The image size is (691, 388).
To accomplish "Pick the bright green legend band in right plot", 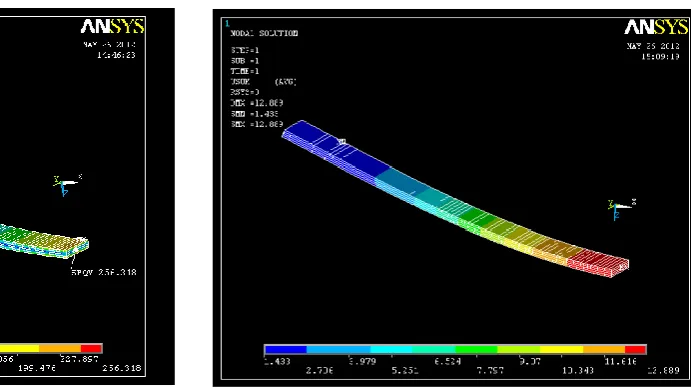I will [x=476, y=349].
